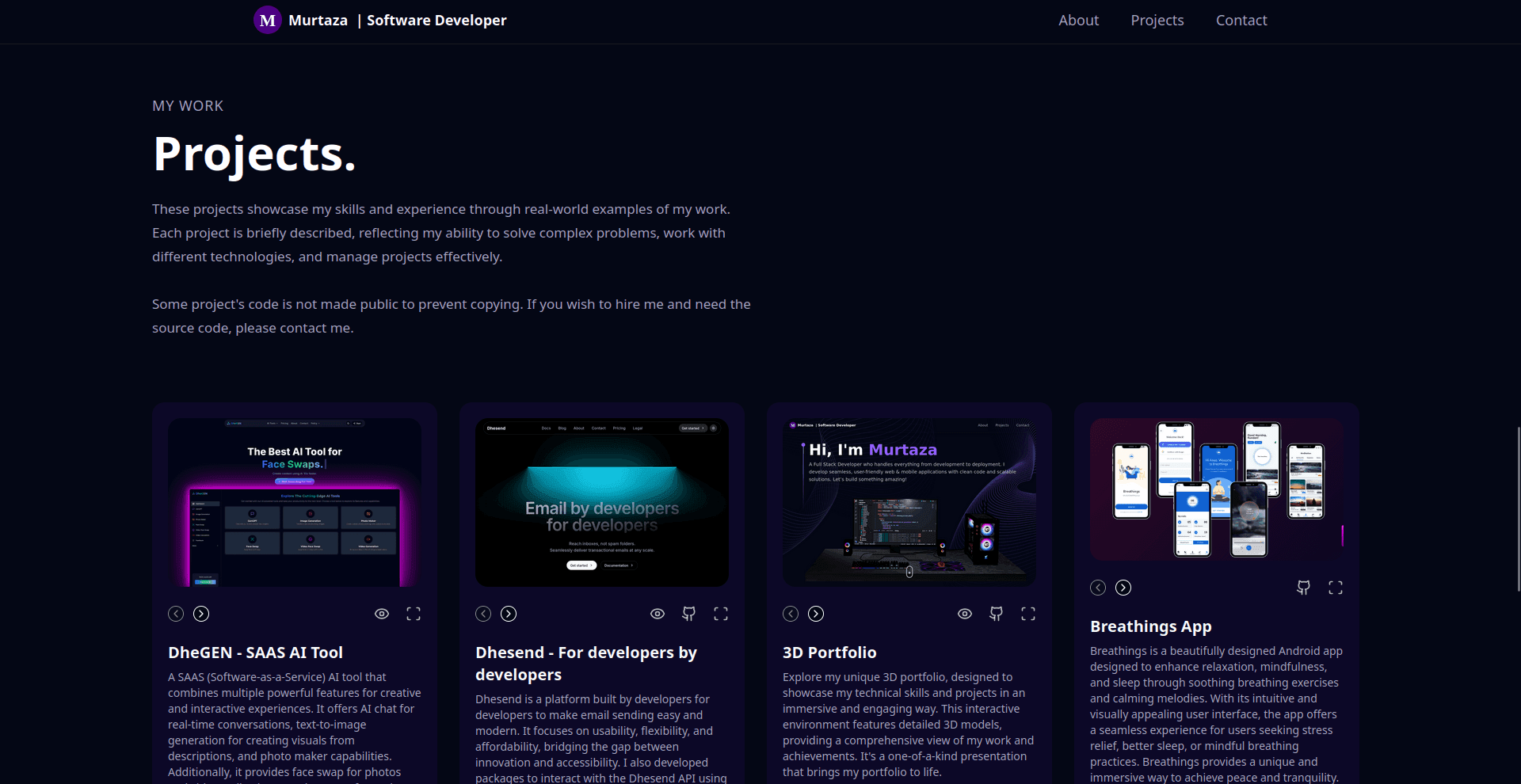Expand Dhesend image to fullscreen
The image size is (1521, 784).
point(721,614)
